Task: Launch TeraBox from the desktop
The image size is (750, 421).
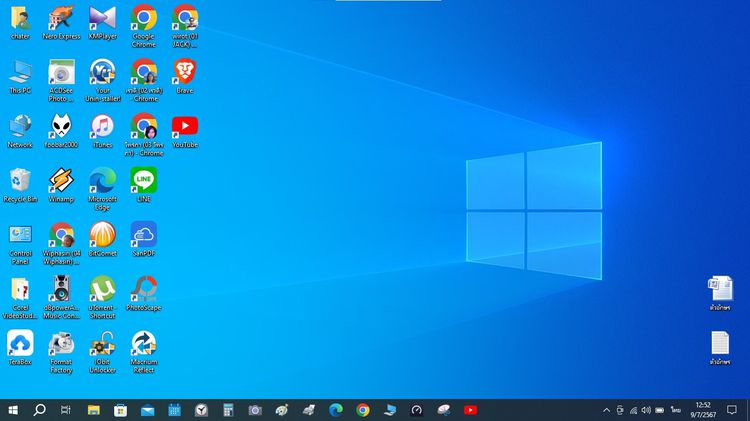Action: [20, 348]
